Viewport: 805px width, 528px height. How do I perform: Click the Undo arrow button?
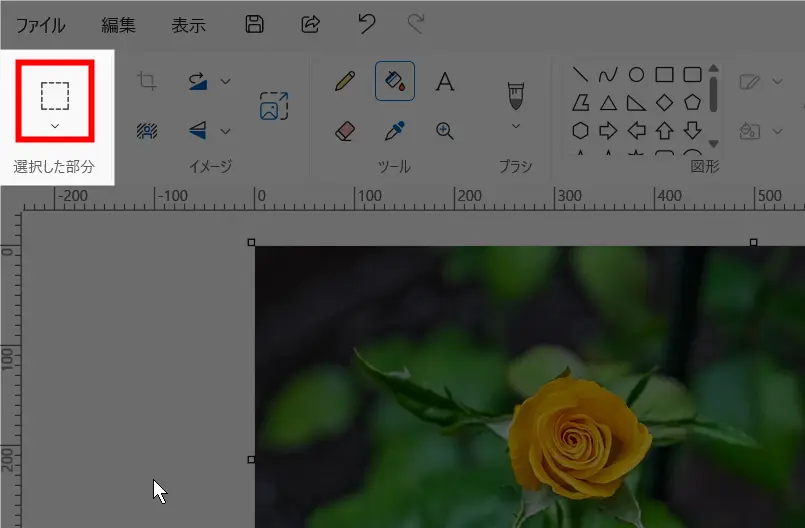(x=366, y=25)
